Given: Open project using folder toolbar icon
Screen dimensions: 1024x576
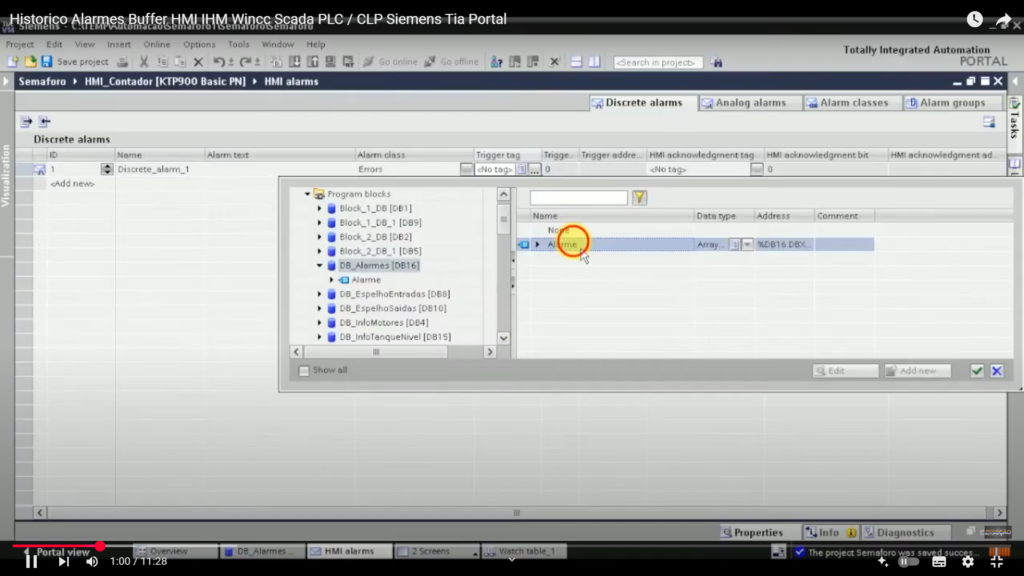Looking at the screenshot, I should (30, 61).
